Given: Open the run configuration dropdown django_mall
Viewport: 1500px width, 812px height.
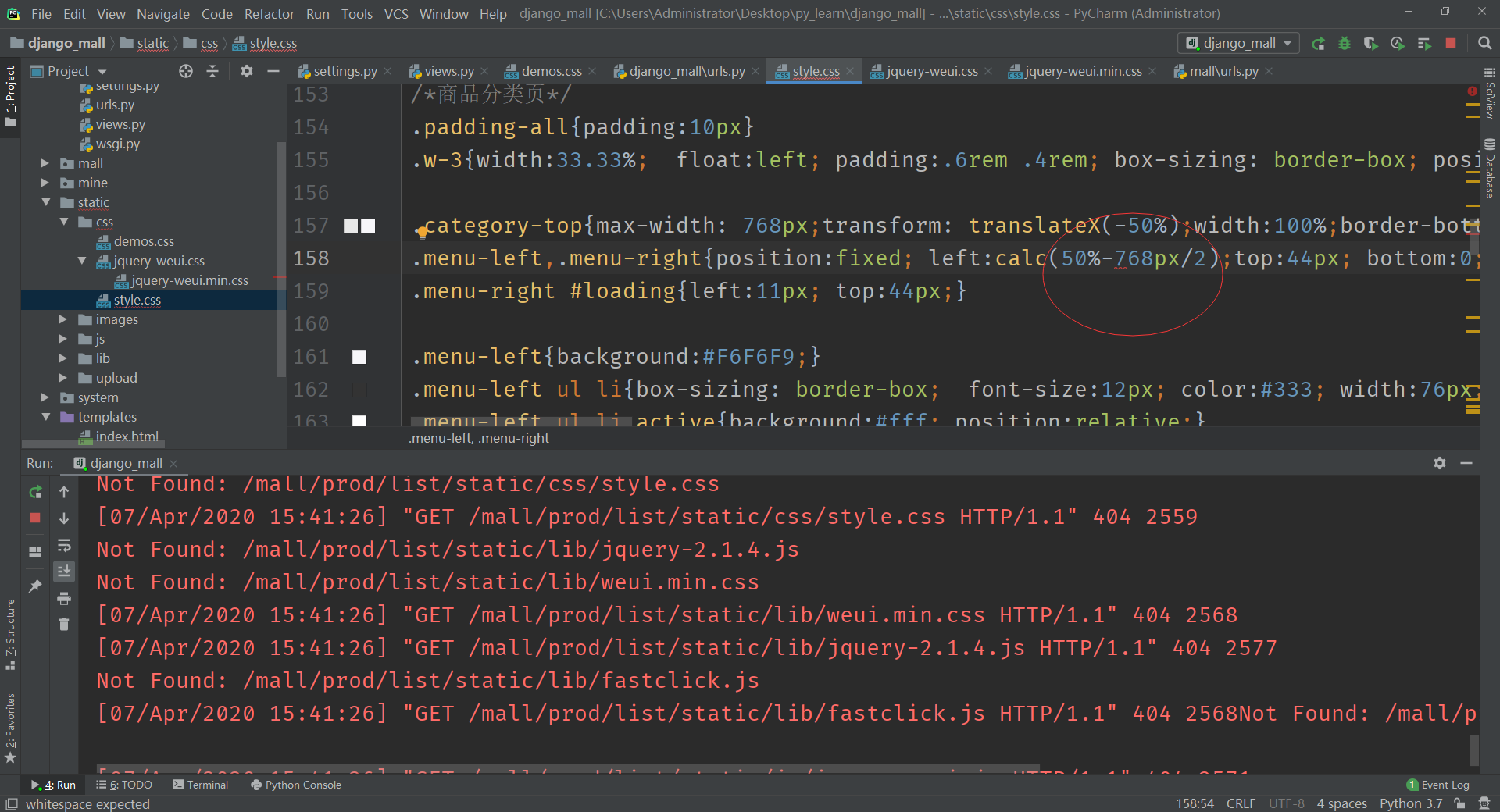Looking at the screenshot, I should [1238, 44].
